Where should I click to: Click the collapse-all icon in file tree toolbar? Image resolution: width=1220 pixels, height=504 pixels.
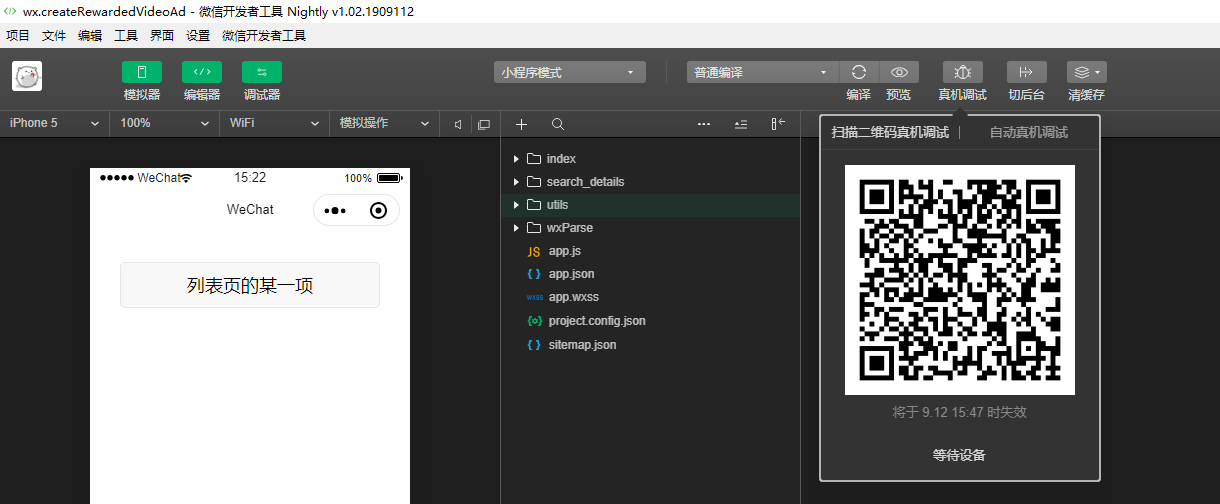coord(741,124)
